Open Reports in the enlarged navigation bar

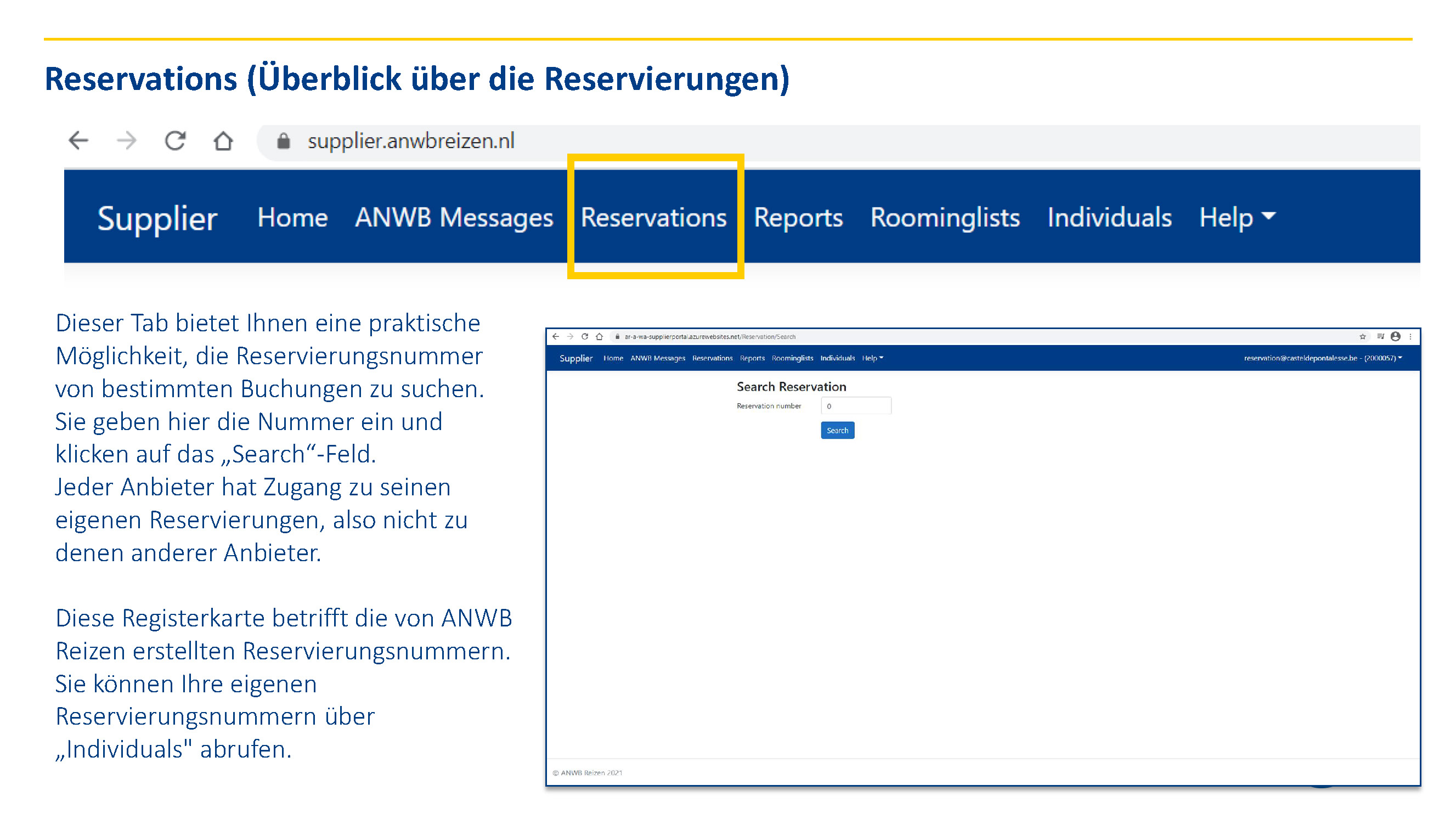[x=798, y=218]
